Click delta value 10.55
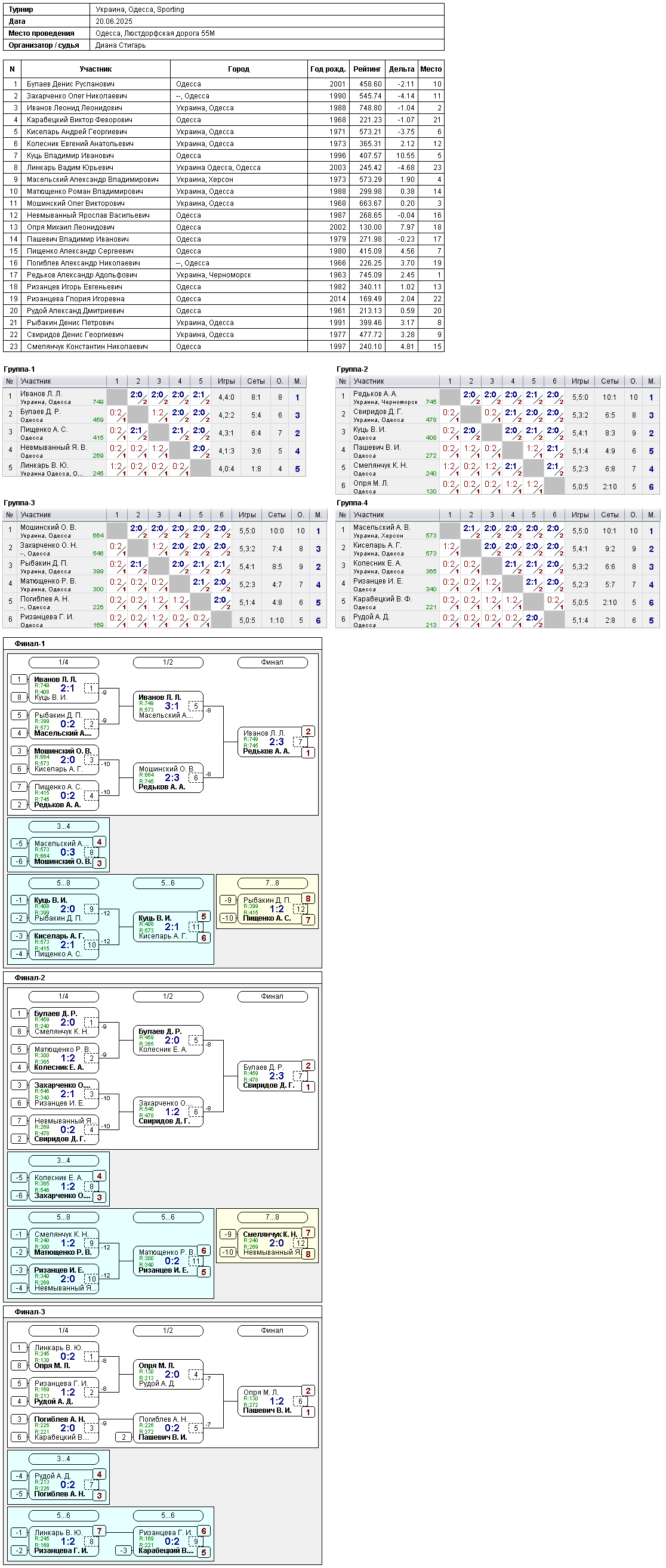This screenshot has height=1568, width=666. [x=405, y=156]
